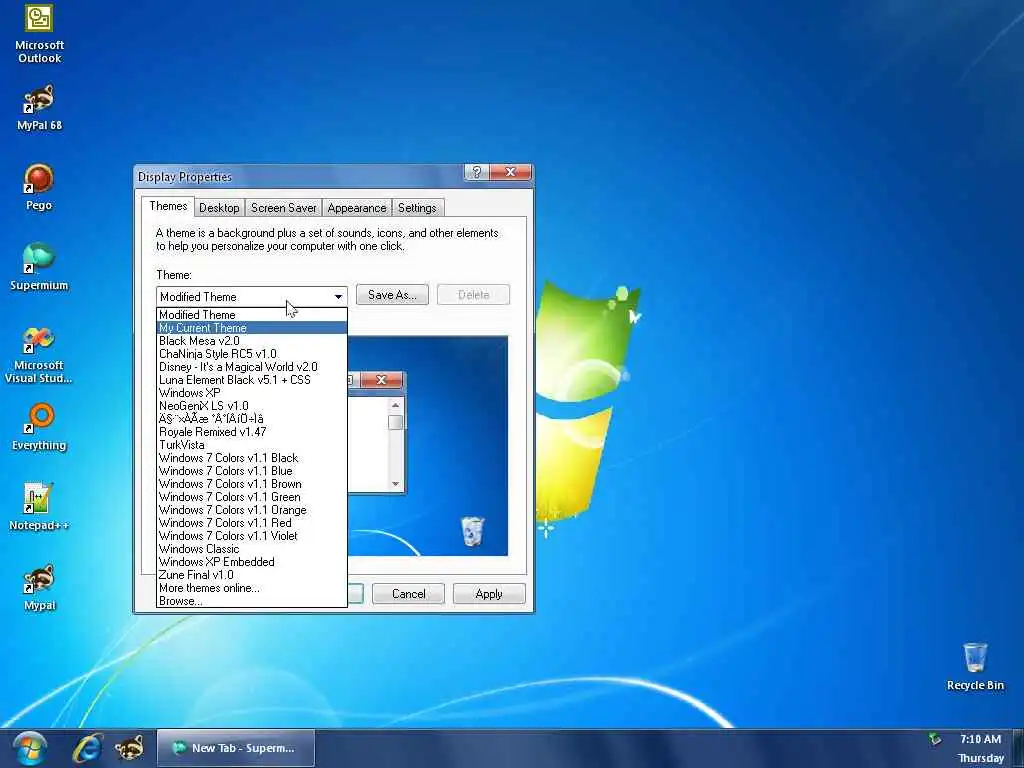Click the help question mark button in Display Properties
Screen dimensions: 1024x768
(476, 172)
